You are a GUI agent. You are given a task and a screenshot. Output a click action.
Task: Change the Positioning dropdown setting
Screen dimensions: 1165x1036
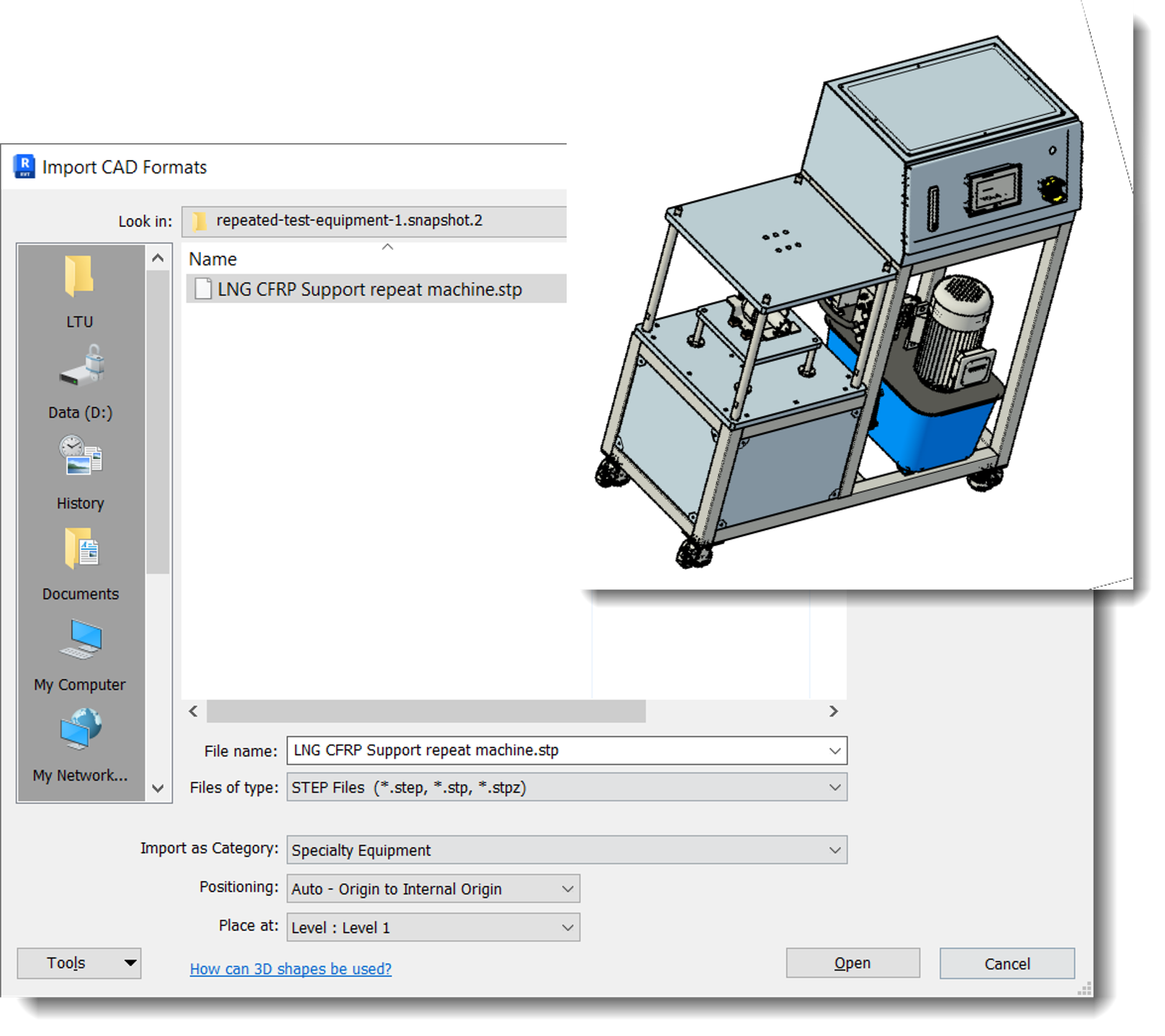pyautogui.click(x=433, y=889)
